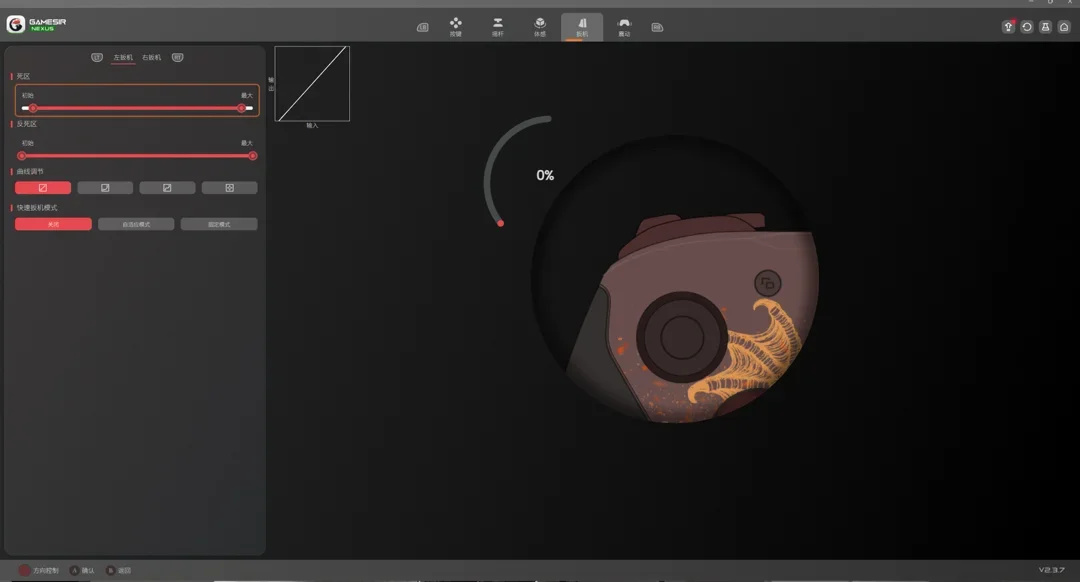Click the 反死区 section heading
Screen dimensions: 1080x582
(27, 124)
